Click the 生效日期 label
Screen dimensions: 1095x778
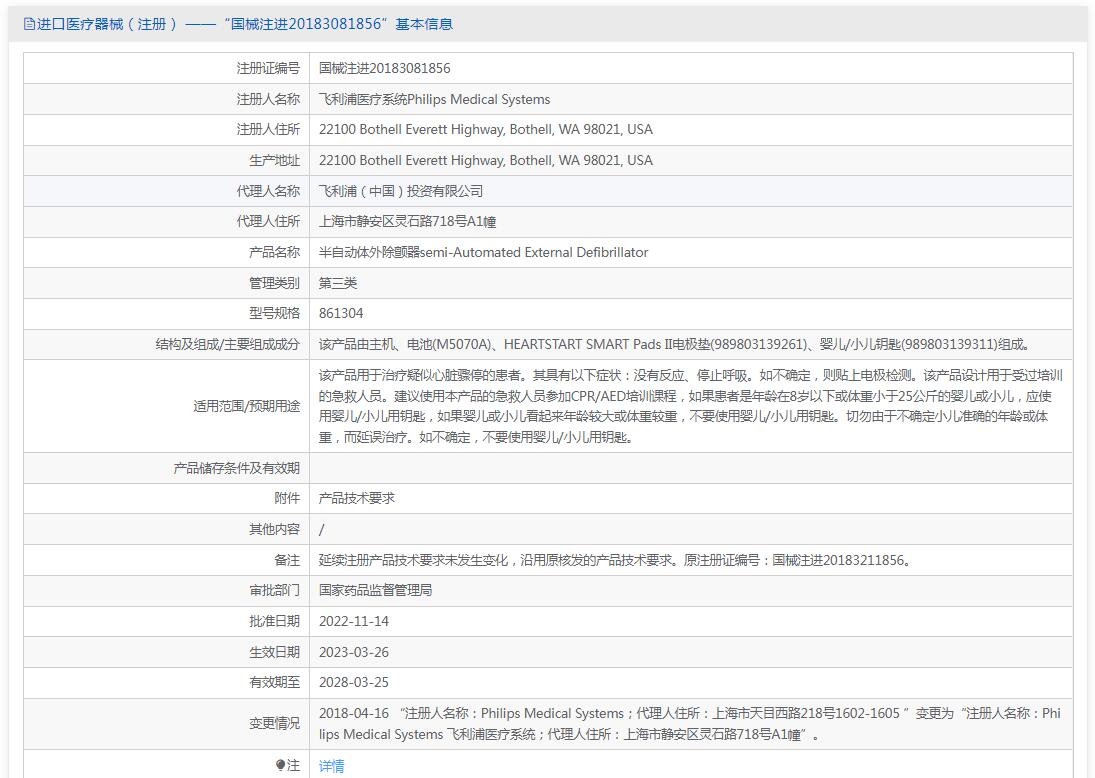coord(274,652)
